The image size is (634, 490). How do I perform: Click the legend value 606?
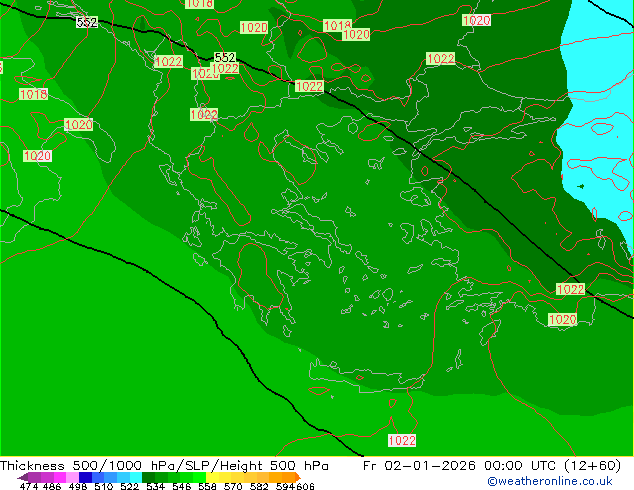tap(305, 486)
